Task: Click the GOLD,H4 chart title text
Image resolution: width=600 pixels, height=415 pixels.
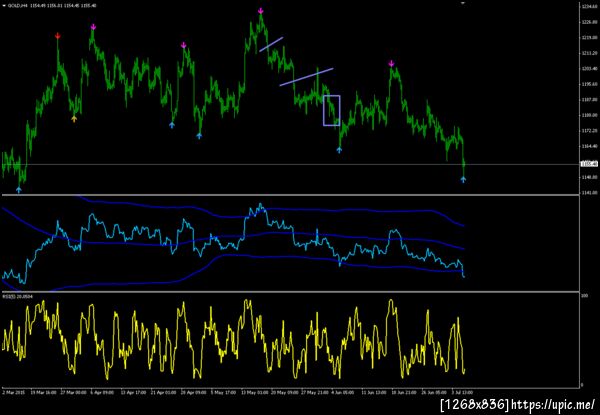Action: tap(16, 6)
